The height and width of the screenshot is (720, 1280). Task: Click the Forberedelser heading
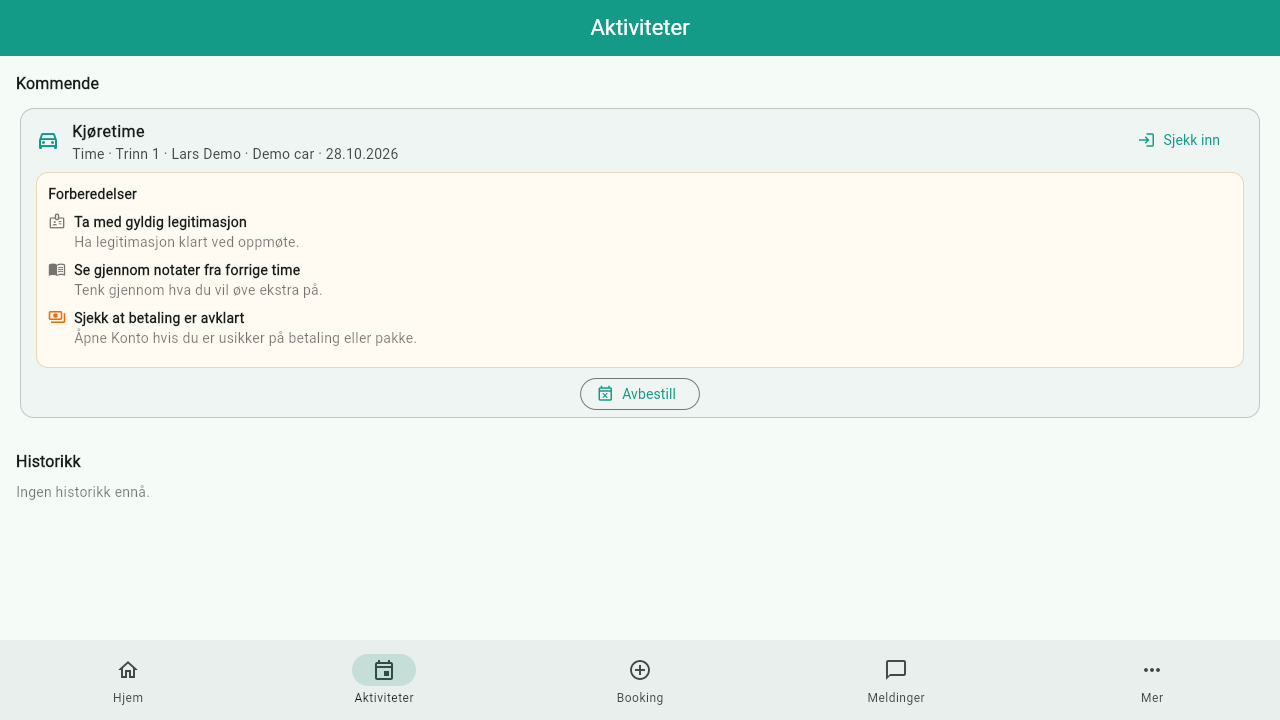92,194
